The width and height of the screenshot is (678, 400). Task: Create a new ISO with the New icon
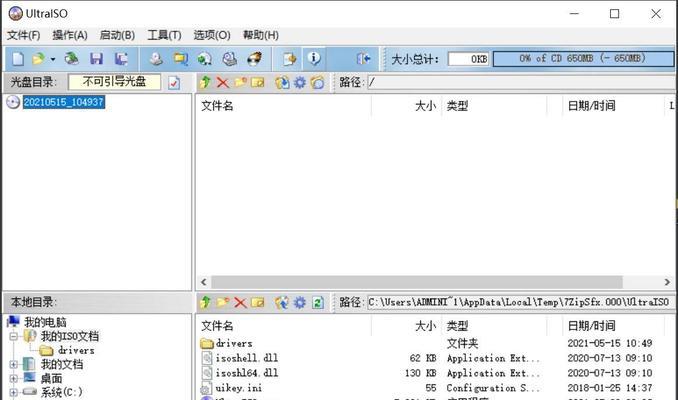pyautogui.click(x=18, y=58)
